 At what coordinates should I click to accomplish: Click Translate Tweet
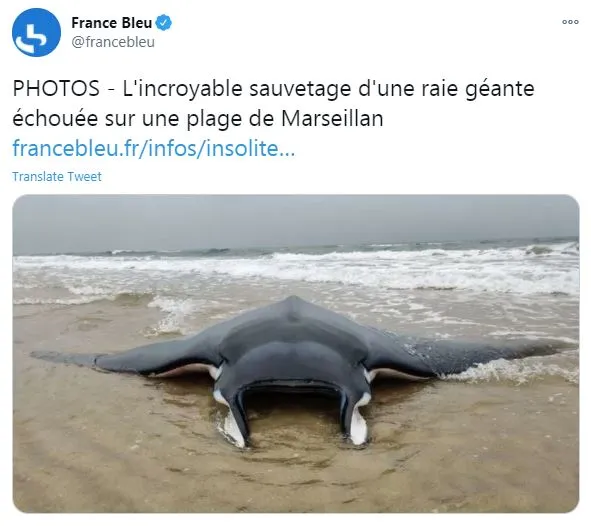tap(57, 176)
